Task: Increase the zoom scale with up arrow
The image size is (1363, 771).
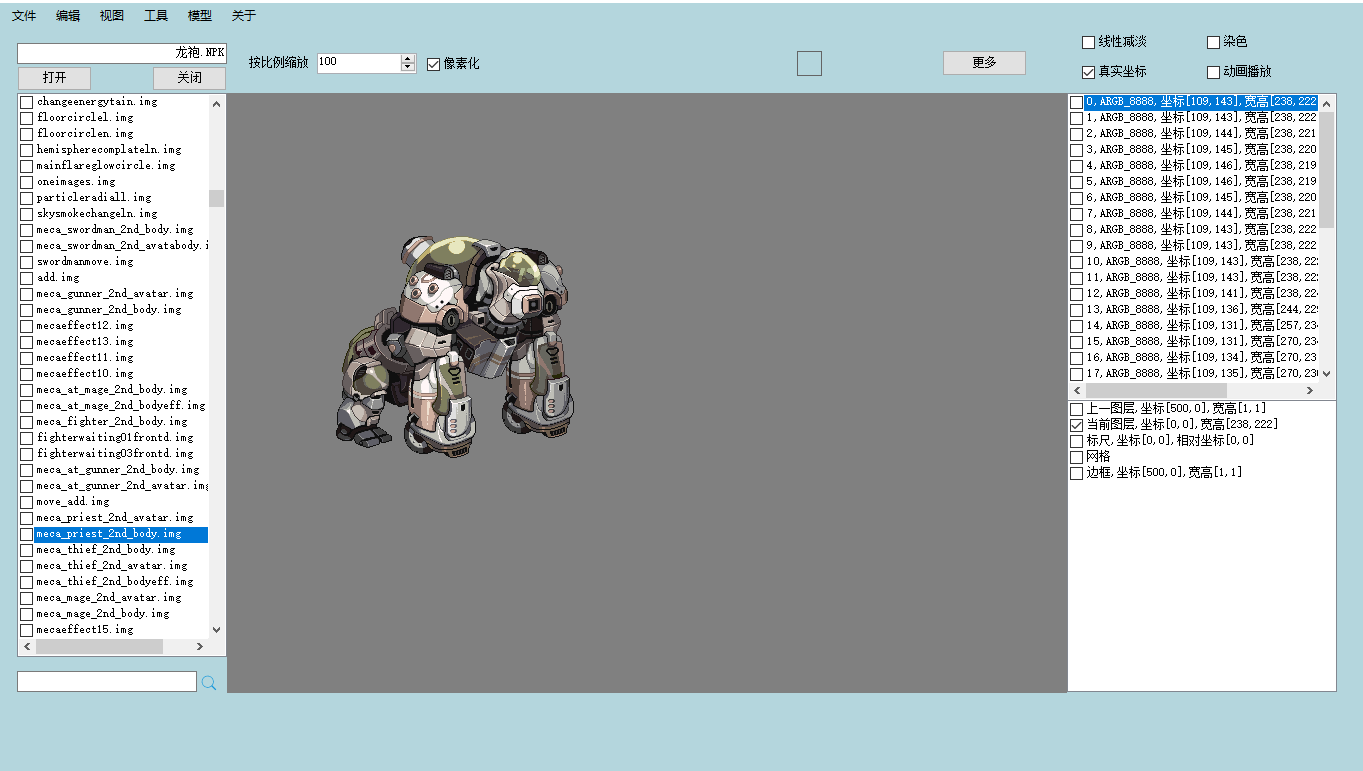Action: 407,58
